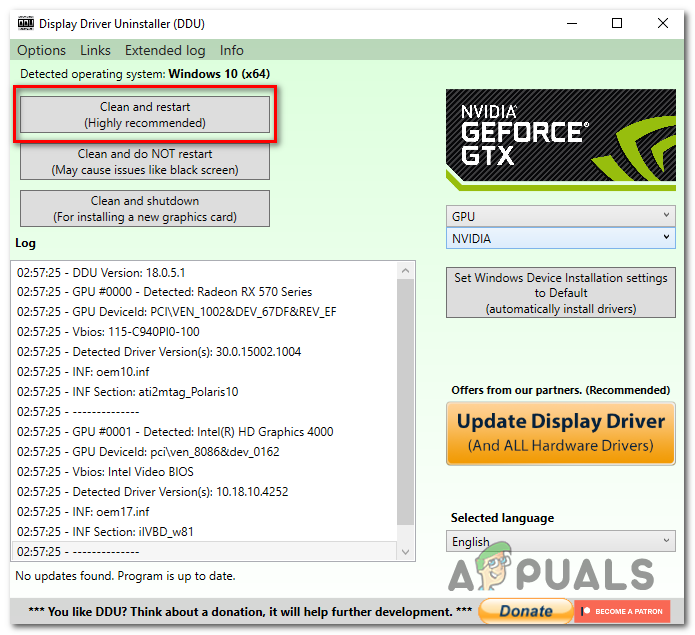Viewport: 695px width, 635px height.
Task: Maximize the DDU window
Action: [x=617, y=23]
